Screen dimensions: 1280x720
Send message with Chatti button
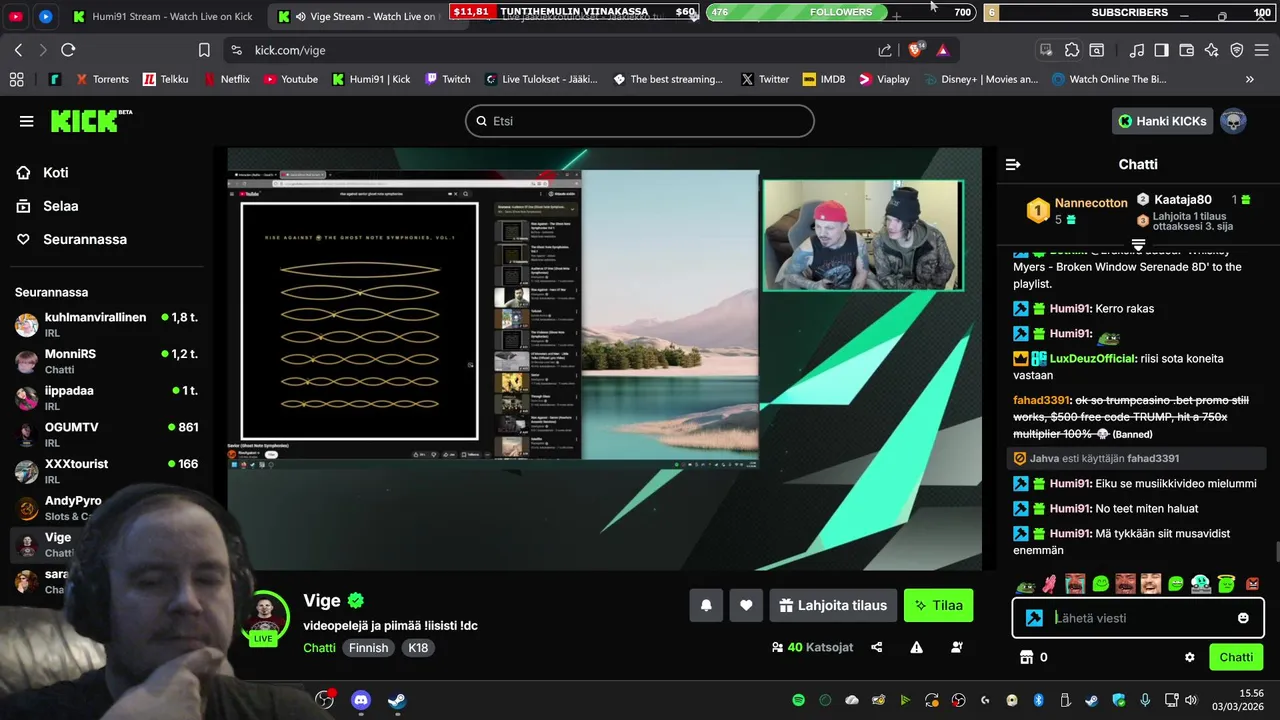pyautogui.click(x=1236, y=657)
